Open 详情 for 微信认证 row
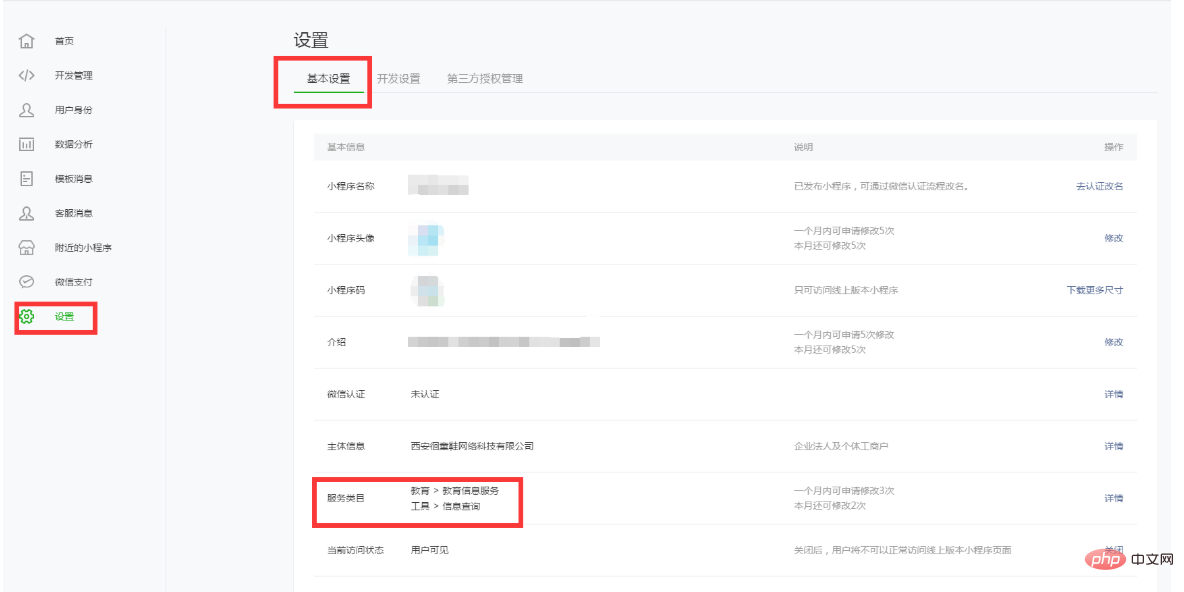 click(x=1114, y=394)
